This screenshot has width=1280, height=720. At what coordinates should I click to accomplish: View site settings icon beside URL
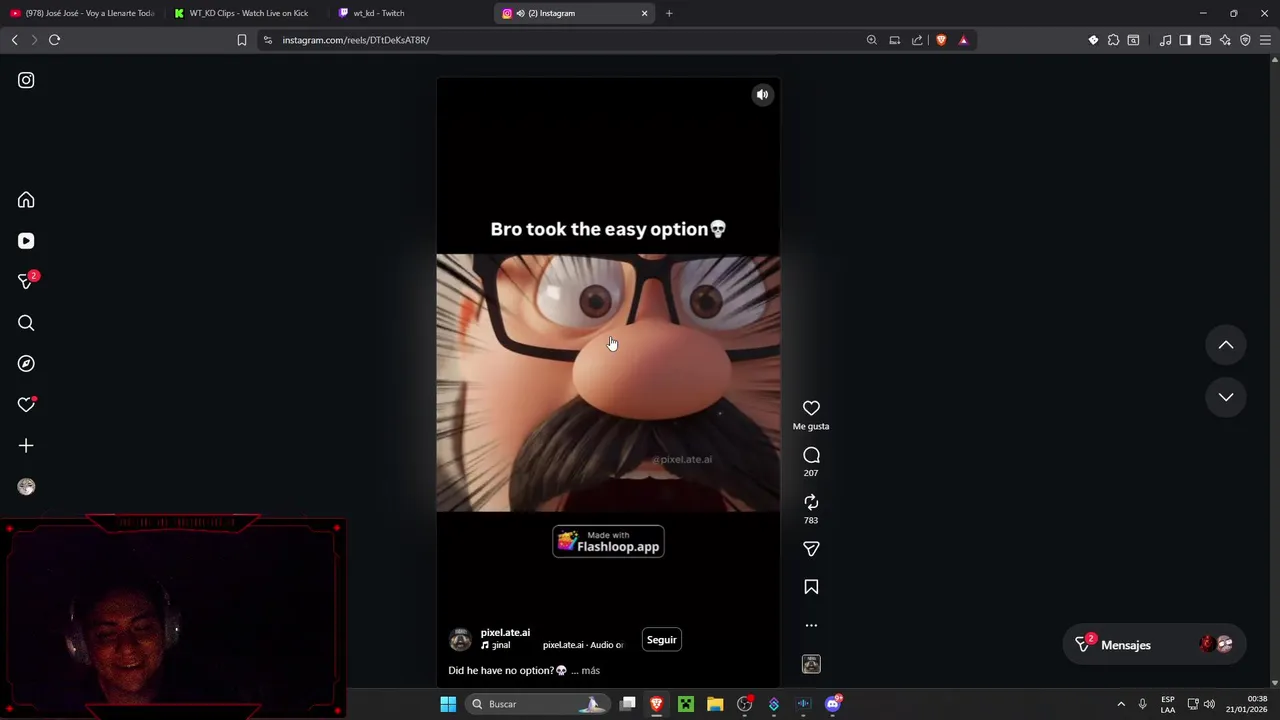(x=267, y=40)
